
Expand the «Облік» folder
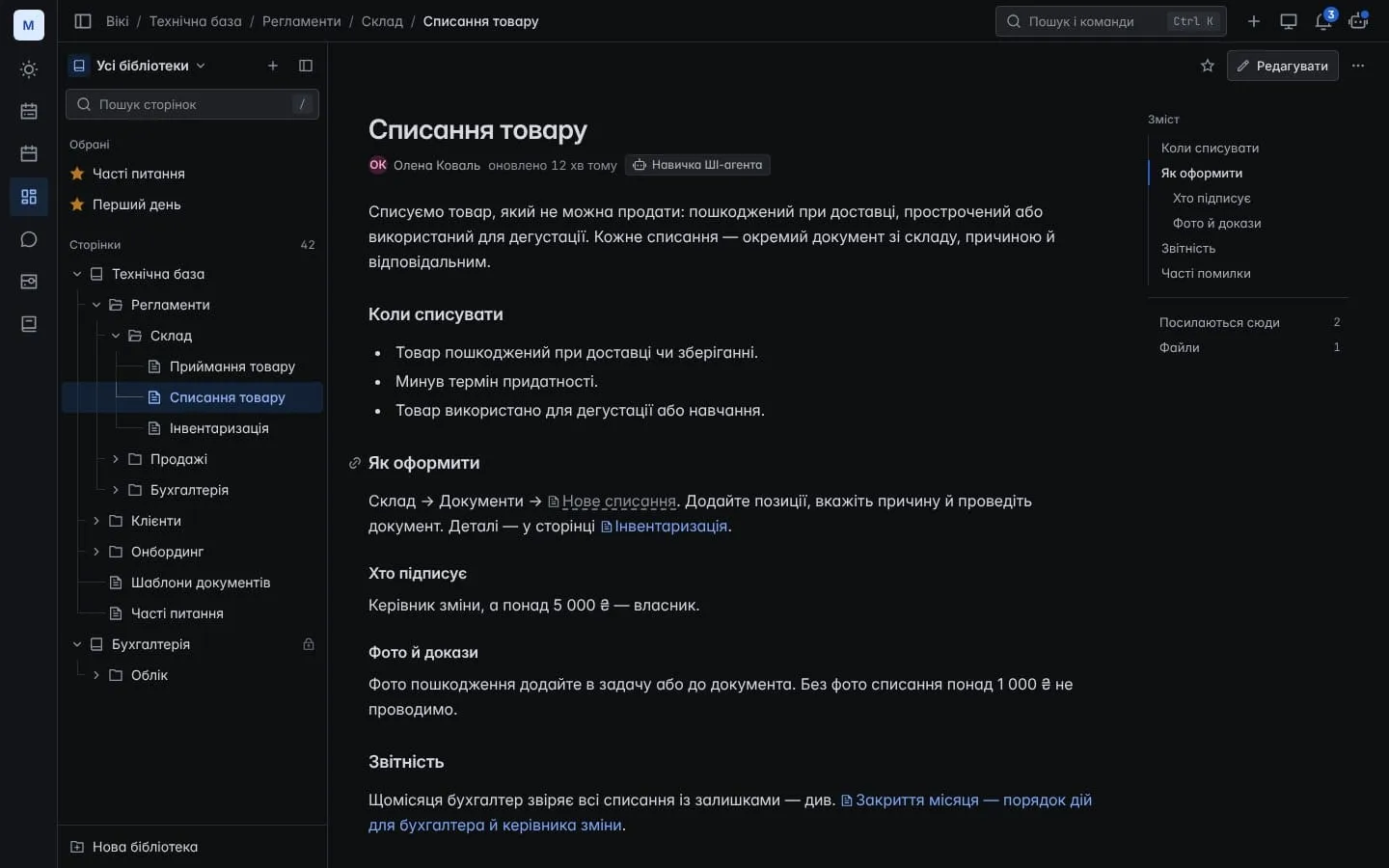click(96, 675)
